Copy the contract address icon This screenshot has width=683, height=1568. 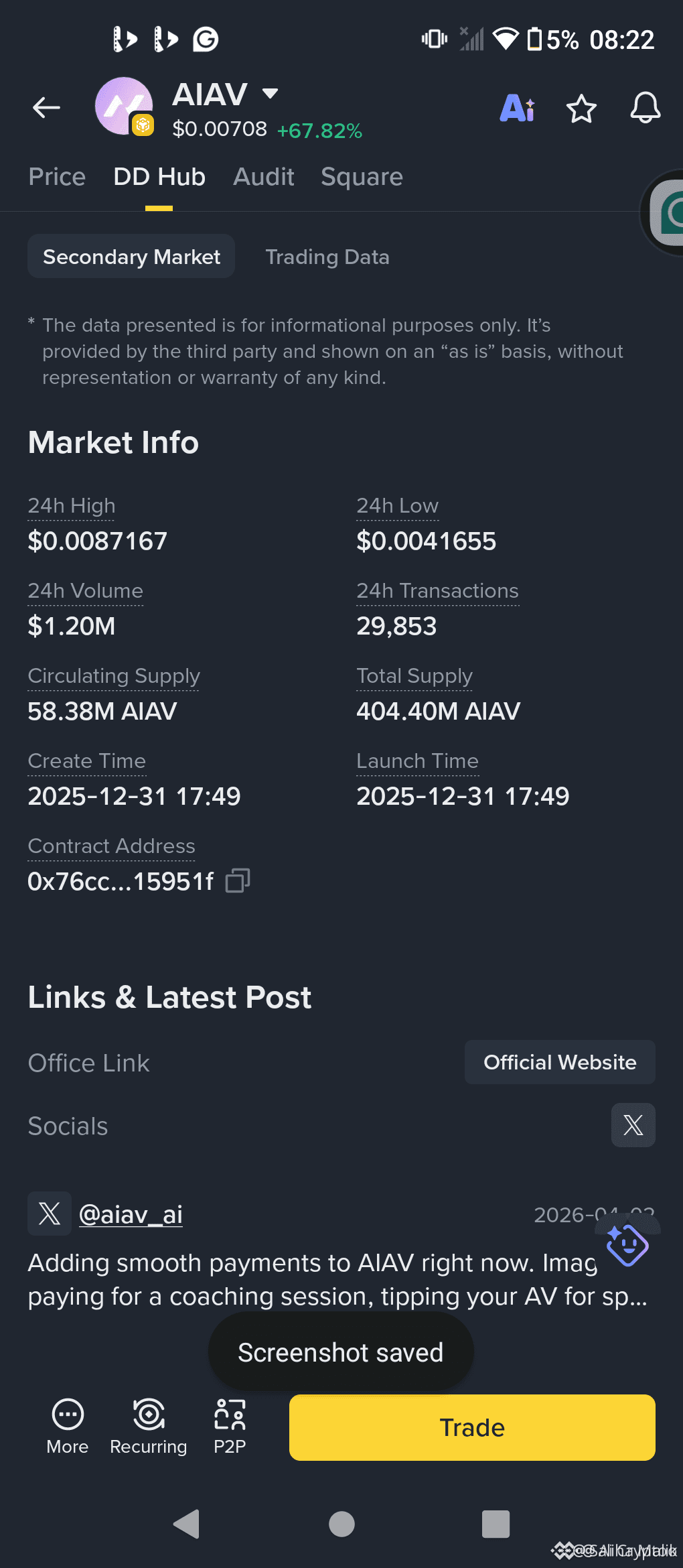pyautogui.click(x=238, y=880)
